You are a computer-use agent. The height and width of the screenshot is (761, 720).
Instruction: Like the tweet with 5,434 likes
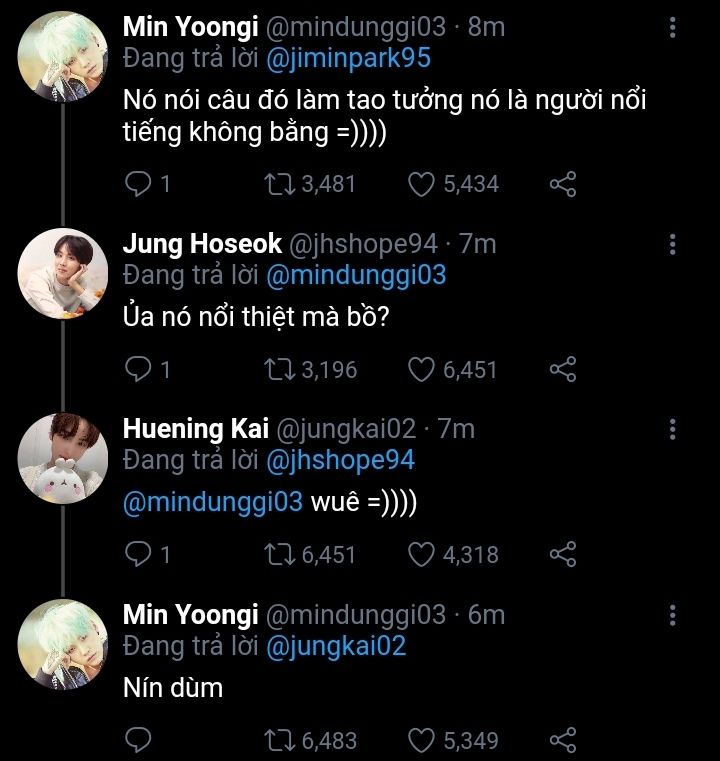click(x=423, y=184)
